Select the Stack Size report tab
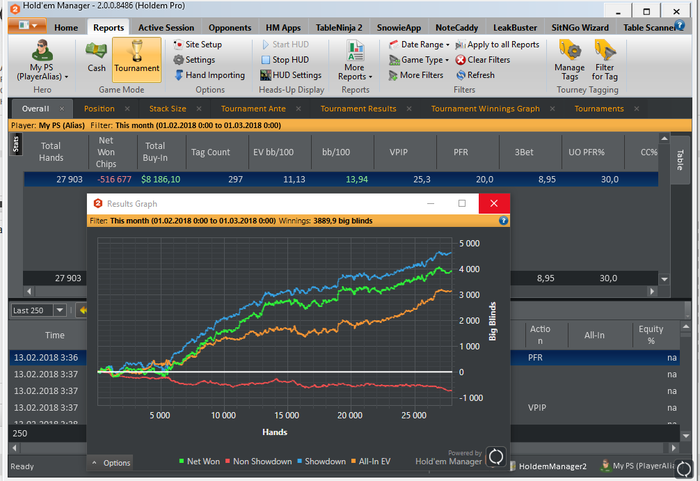Image resolution: width=700 pixels, height=481 pixels. point(167,109)
